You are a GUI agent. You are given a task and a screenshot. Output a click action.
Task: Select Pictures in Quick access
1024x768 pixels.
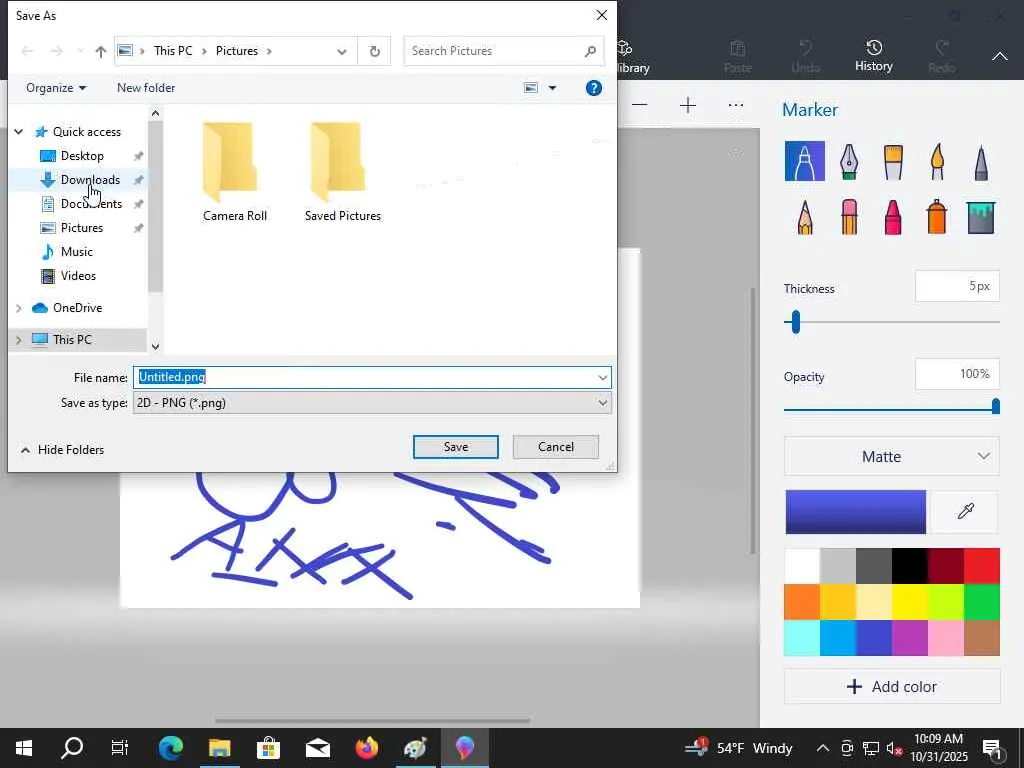(x=82, y=228)
